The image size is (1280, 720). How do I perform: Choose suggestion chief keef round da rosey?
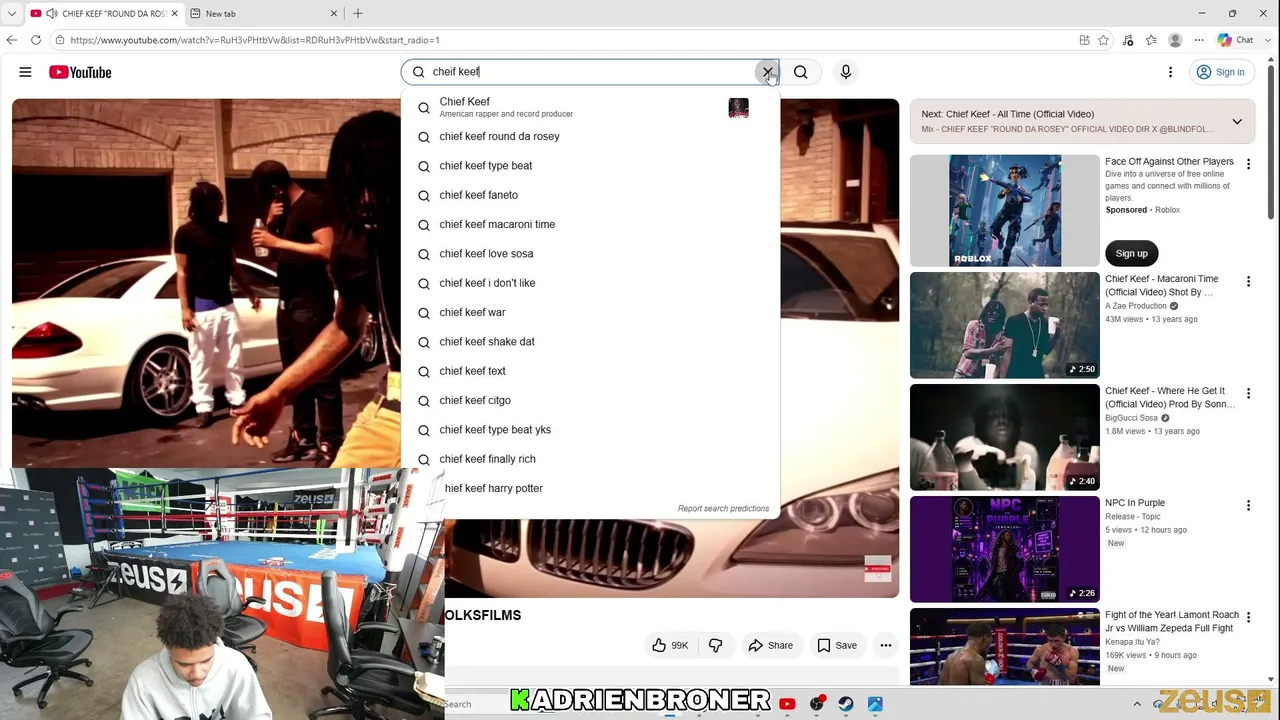(590, 137)
